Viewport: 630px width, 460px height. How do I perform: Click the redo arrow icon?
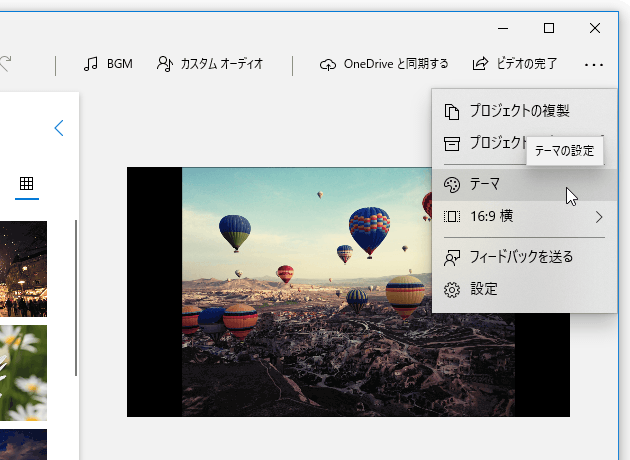tap(5, 63)
